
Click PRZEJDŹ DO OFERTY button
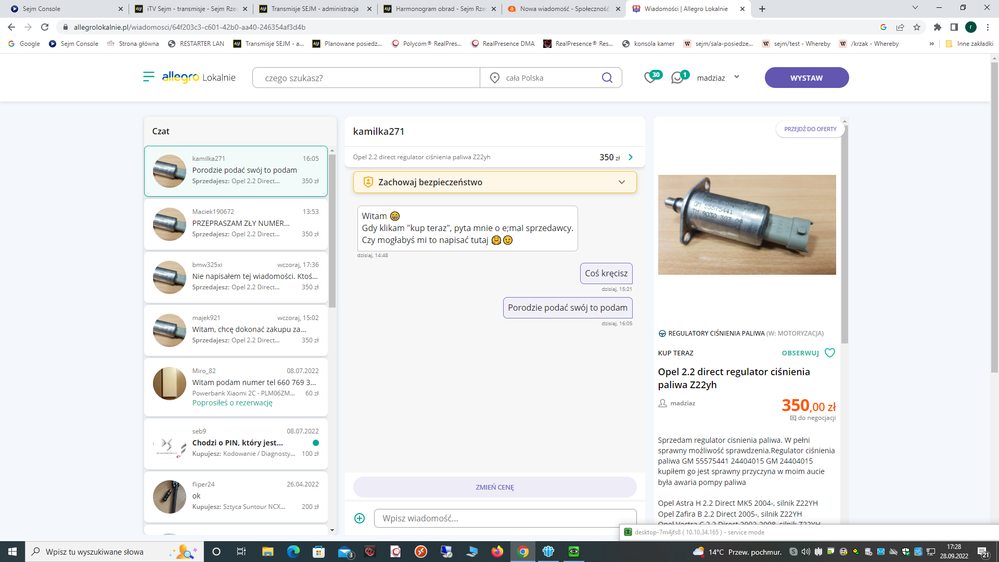click(x=810, y=129)
